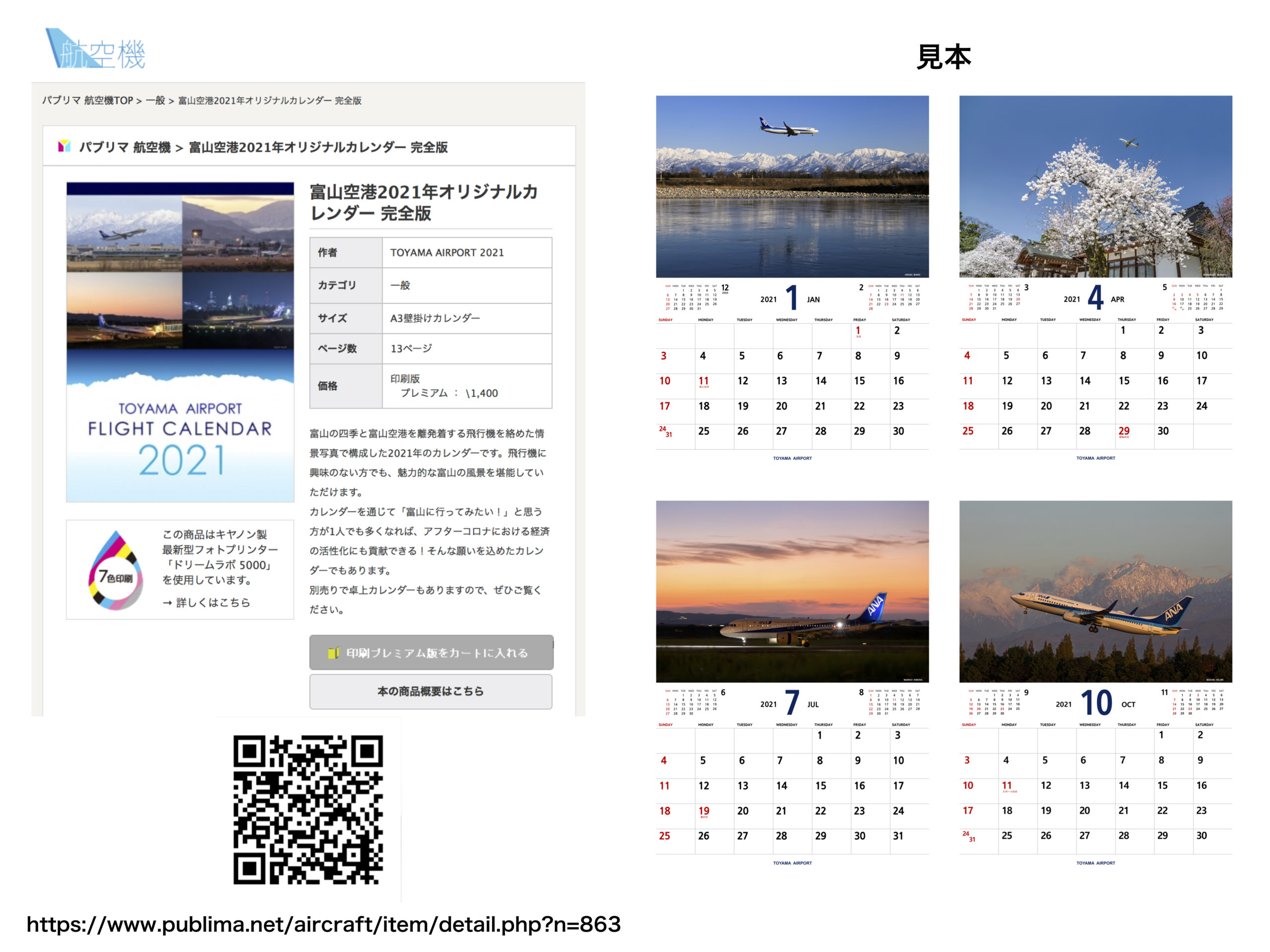Click the Canon printer description text box
The height and width of the screenshot is (952, 1270).
tap(180, 569)
